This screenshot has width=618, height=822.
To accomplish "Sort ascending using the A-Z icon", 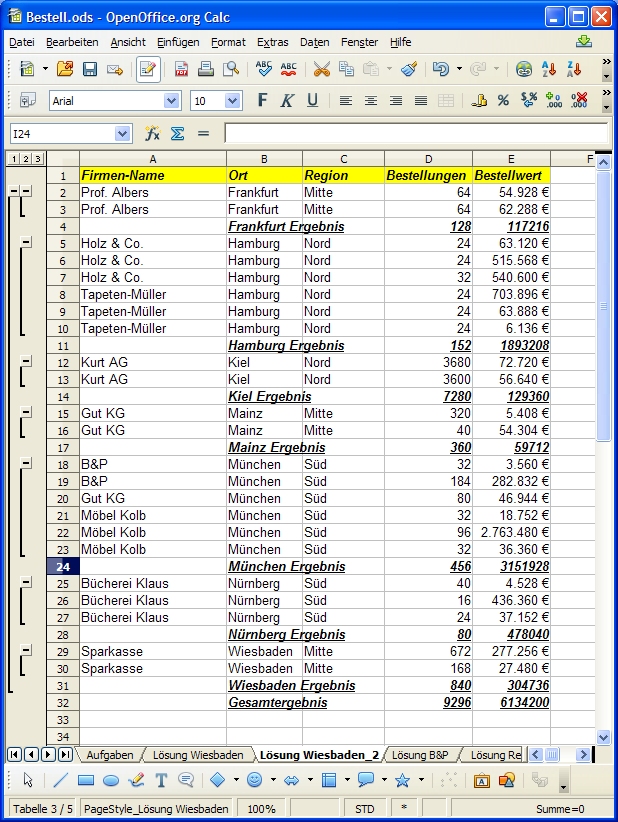I will (548, 69).
